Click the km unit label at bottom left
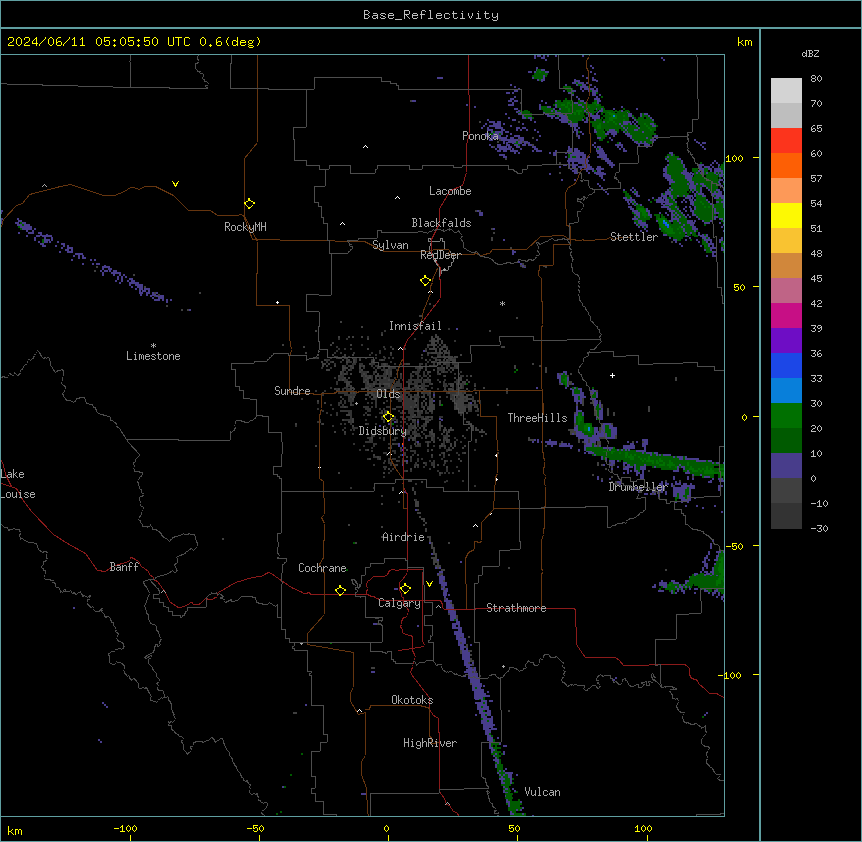Viewport: 862px width, 842px height. tap(15, 831)
